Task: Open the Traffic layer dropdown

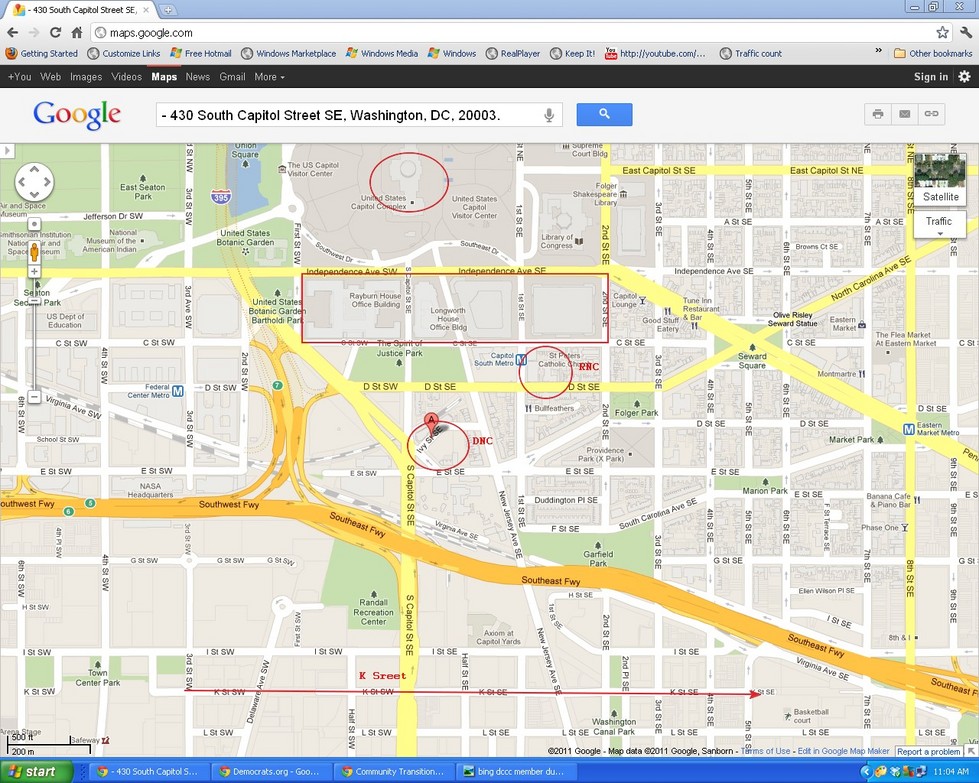Action: coord(939,224)
